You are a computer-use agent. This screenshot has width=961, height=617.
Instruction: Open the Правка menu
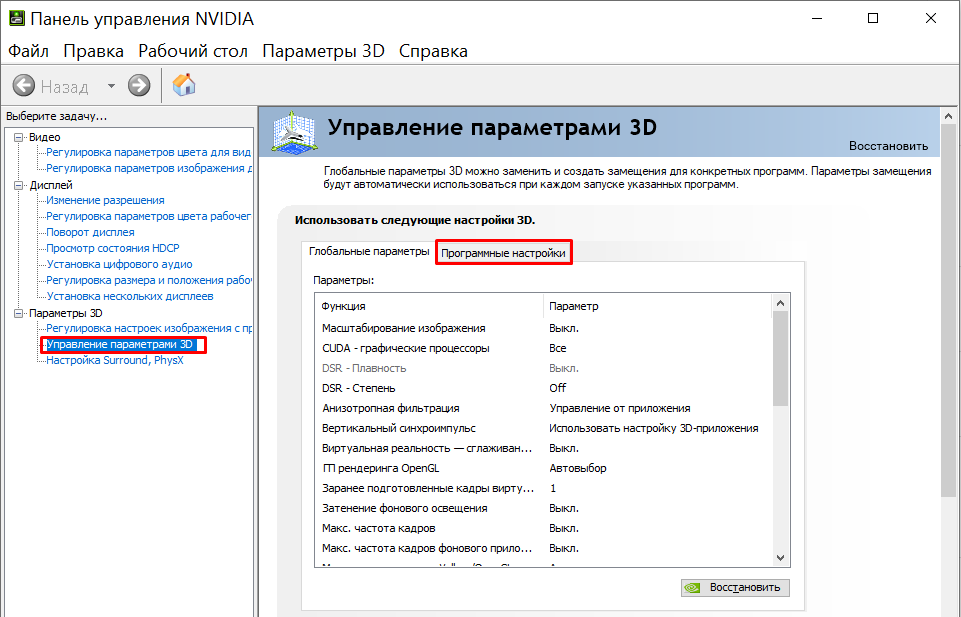pyautogui.click(x=93, y=51)
